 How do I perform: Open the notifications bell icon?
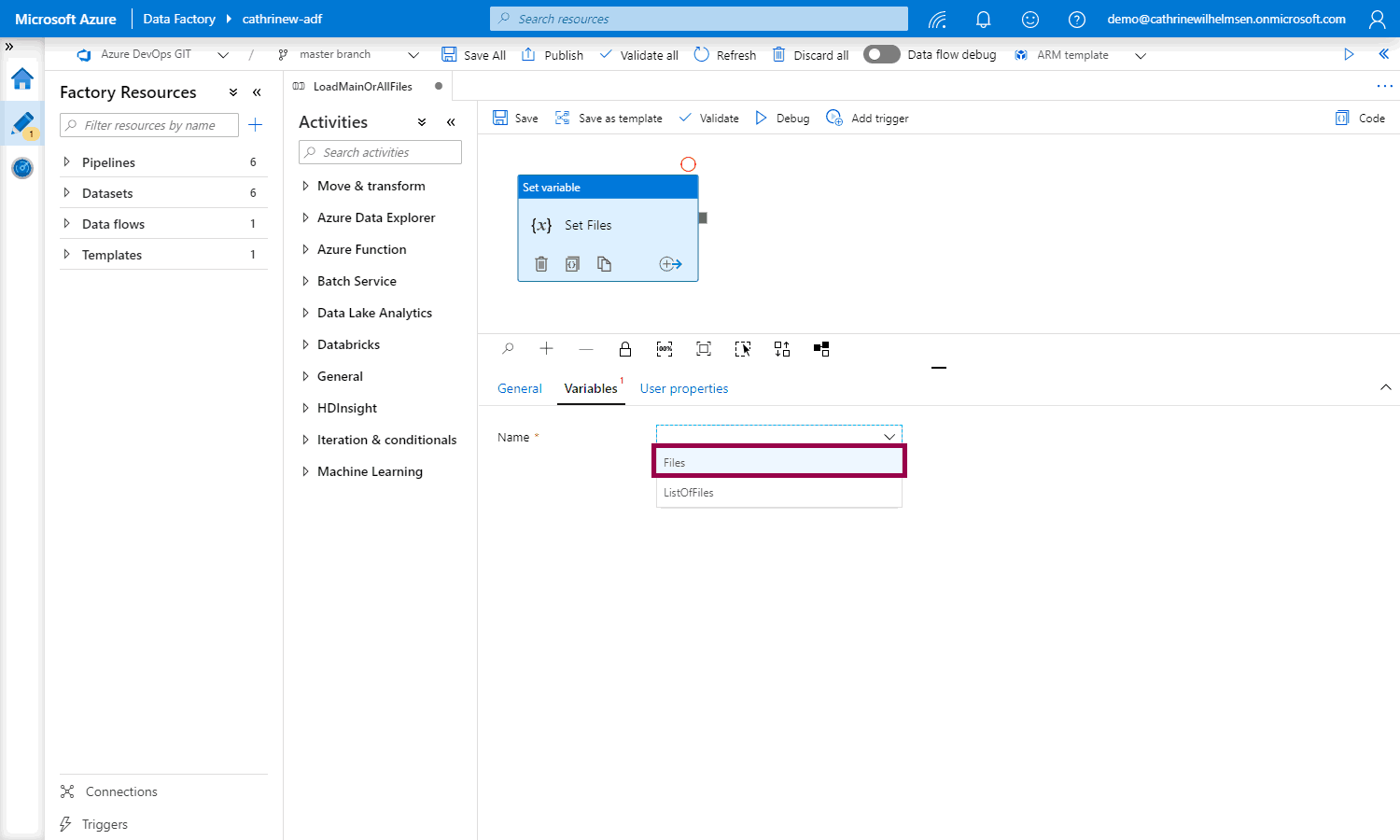(983, 19)
